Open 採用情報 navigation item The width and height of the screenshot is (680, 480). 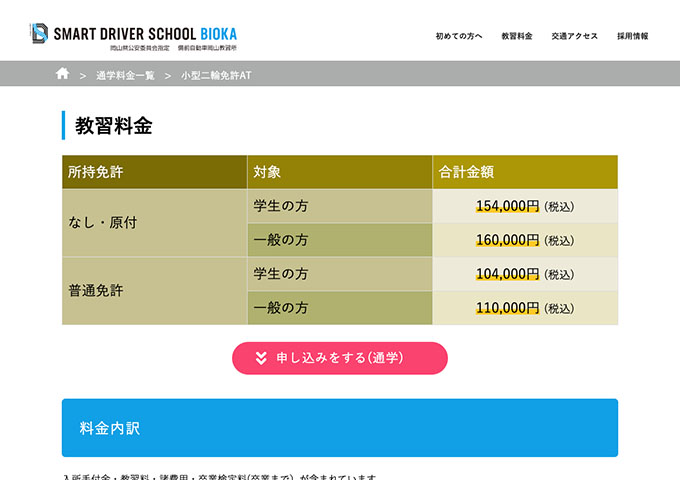632,36
